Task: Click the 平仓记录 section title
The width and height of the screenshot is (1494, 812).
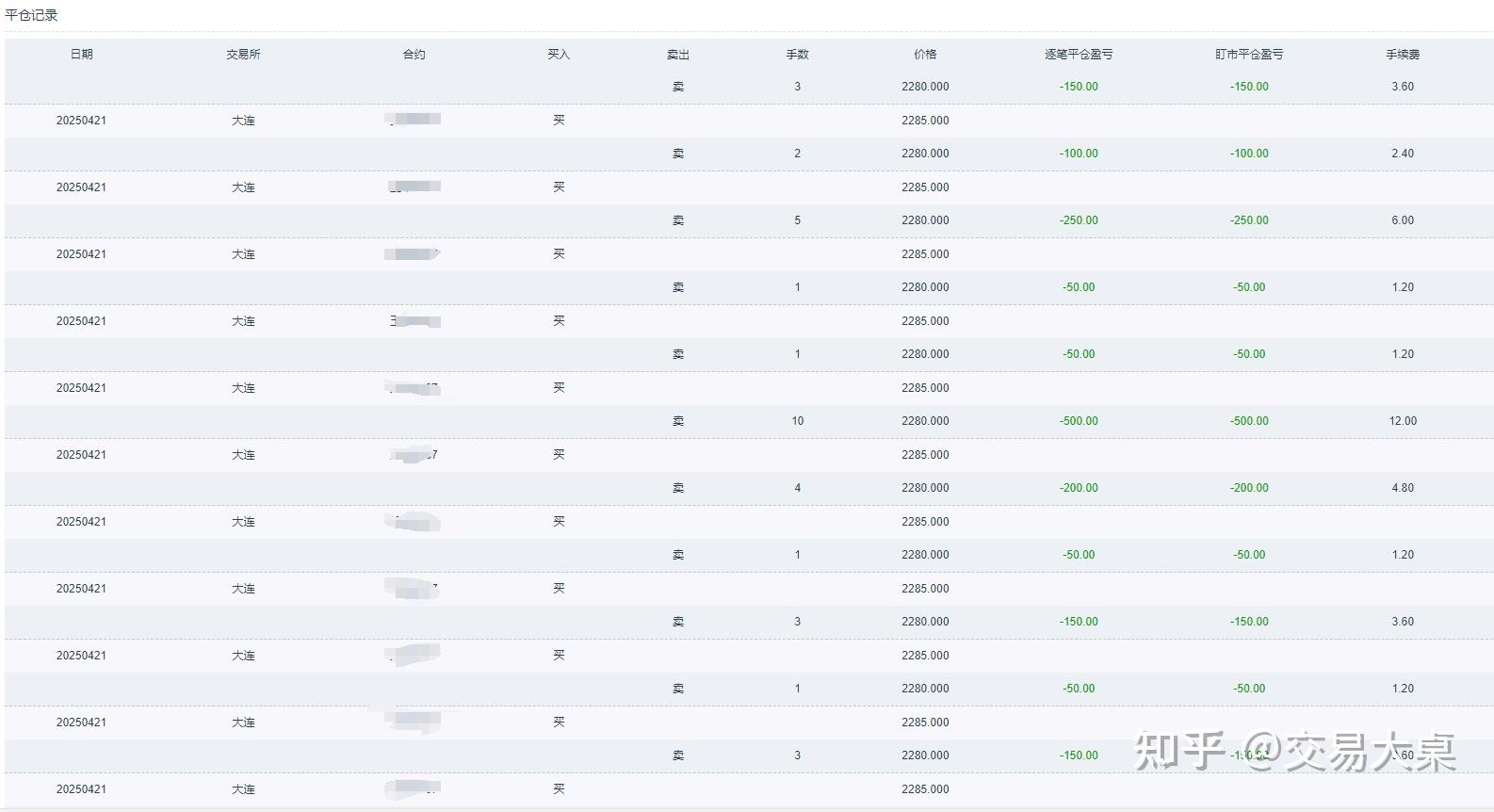Action: point(32,15)
